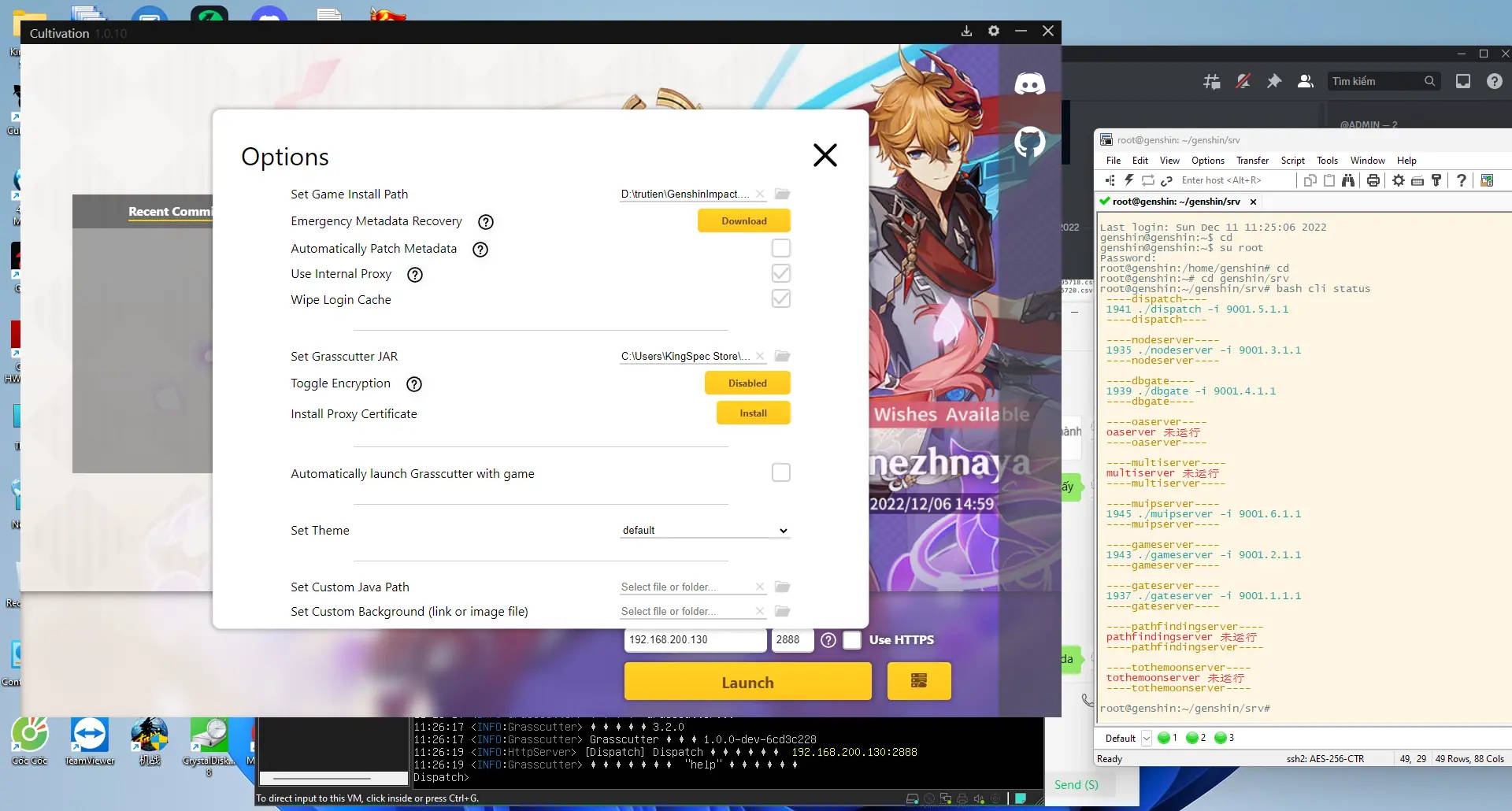The image size is (1512, 811).
Task: Launch SecureFX from SecureCRT toolbar
Action: (1487, 180)
